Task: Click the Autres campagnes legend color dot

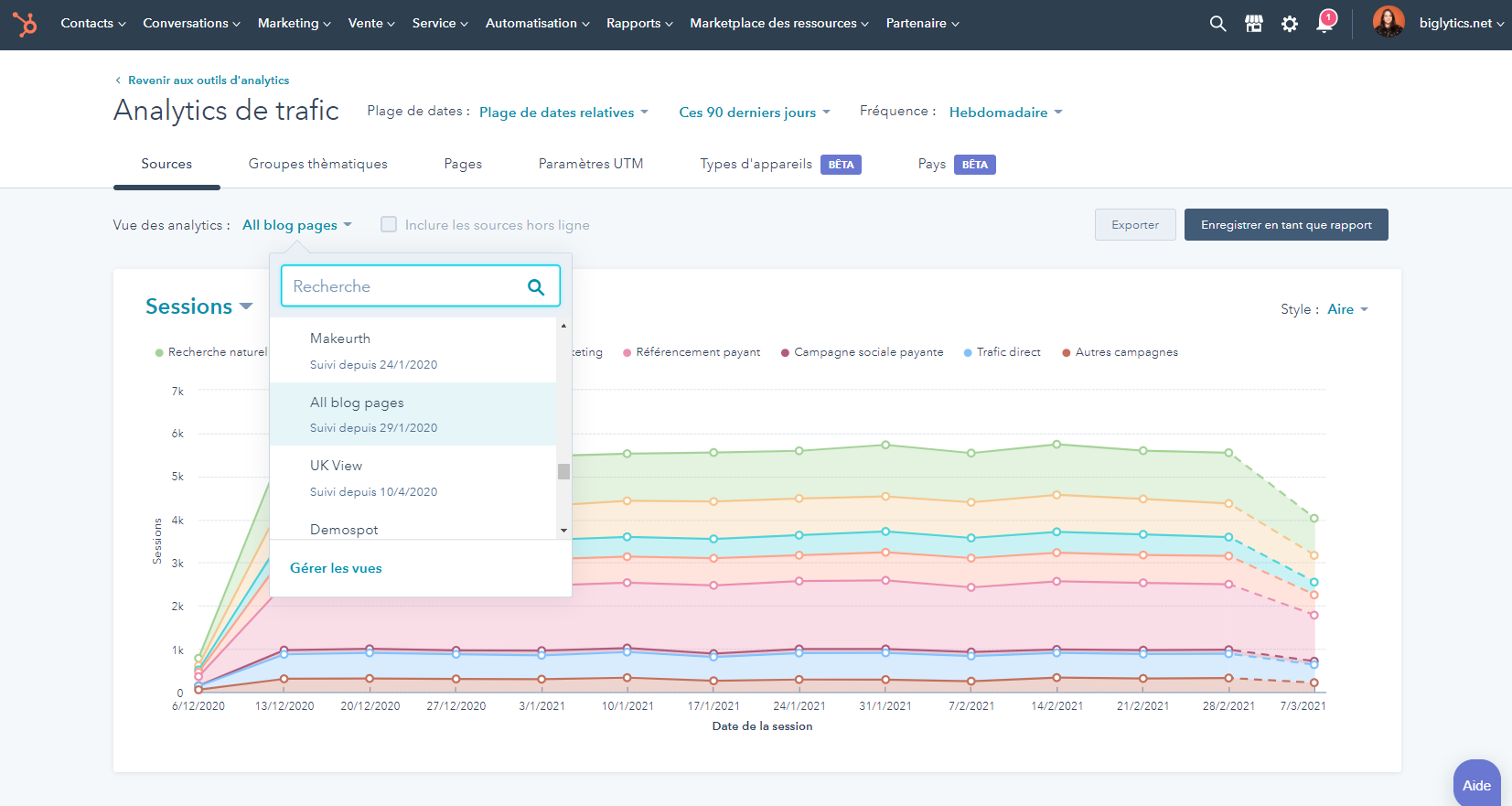Action: tap(1066, 353)
